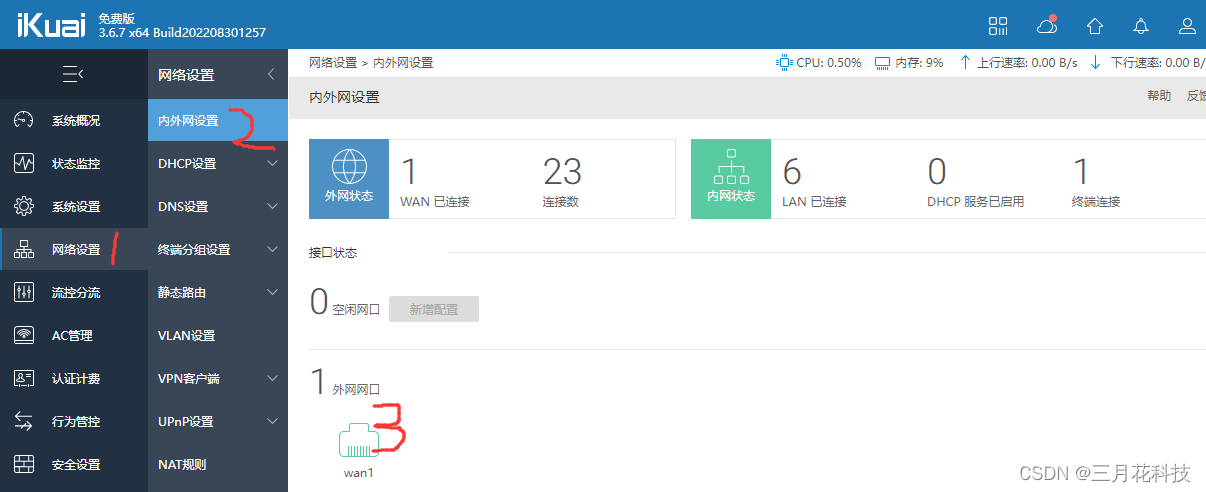
Task: Open the user account icon
Action: point(1188,25)
